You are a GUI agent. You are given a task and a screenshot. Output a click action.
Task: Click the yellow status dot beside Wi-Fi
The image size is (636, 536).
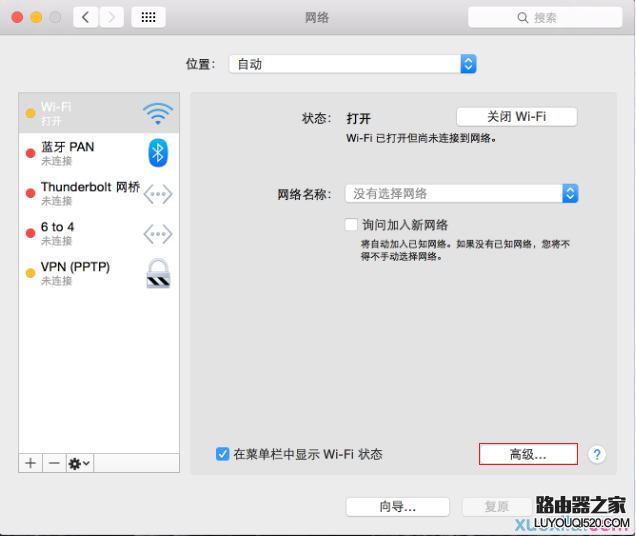click(30, 113)
